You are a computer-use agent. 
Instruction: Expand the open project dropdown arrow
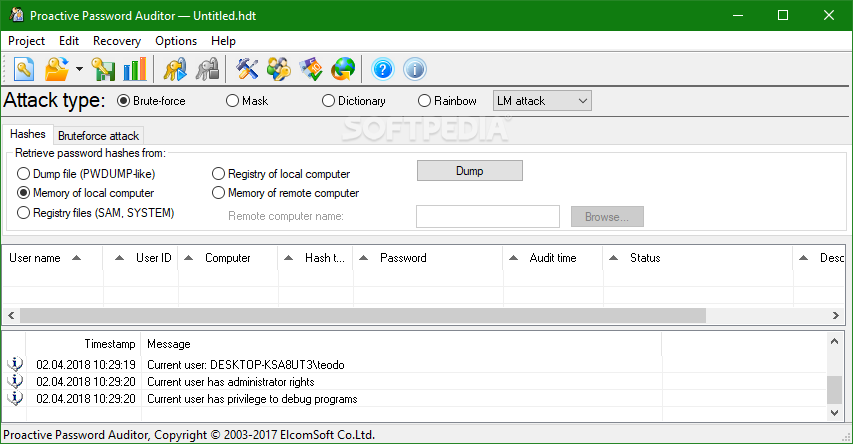click(x=79, y=69)
